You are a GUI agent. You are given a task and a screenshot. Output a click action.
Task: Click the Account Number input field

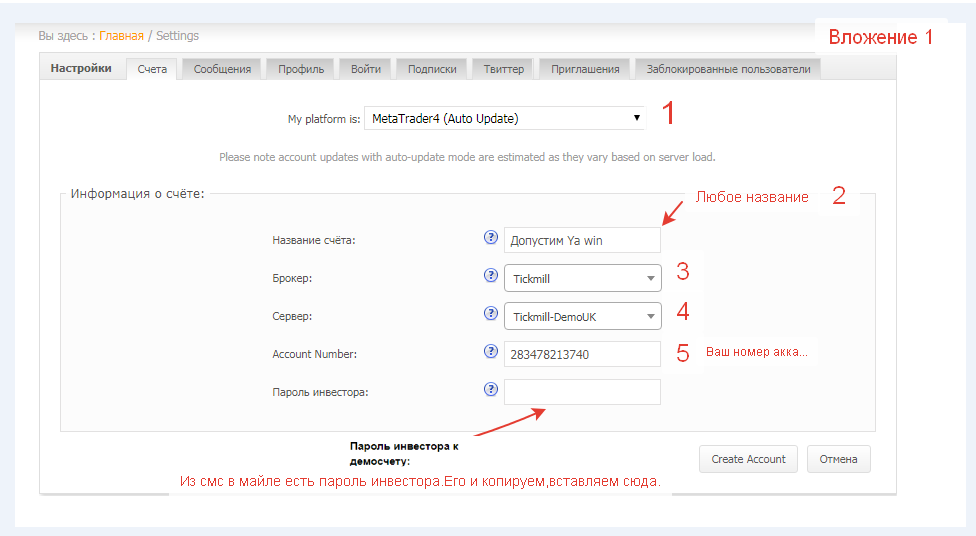[582, 354]
